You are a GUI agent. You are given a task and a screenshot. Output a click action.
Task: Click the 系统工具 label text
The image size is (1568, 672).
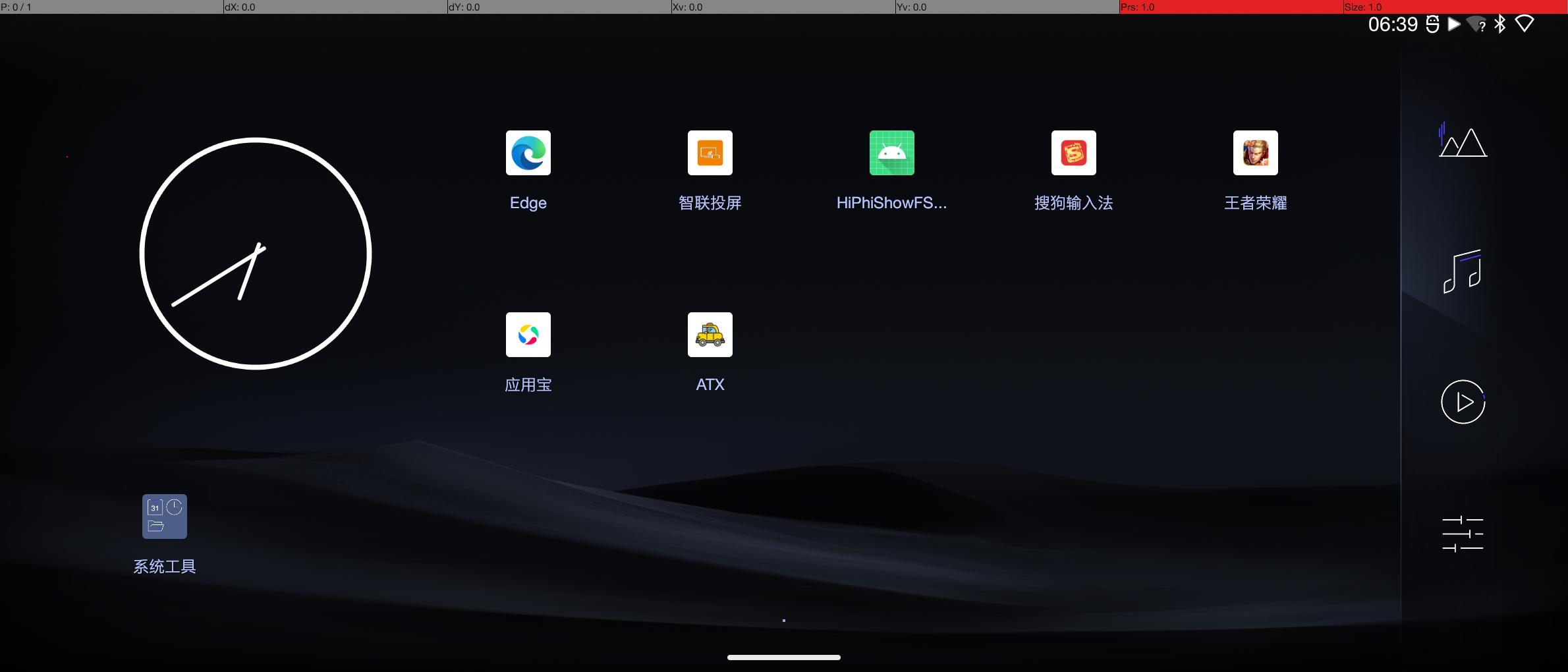pyautogui.click(x=165, y=567)
